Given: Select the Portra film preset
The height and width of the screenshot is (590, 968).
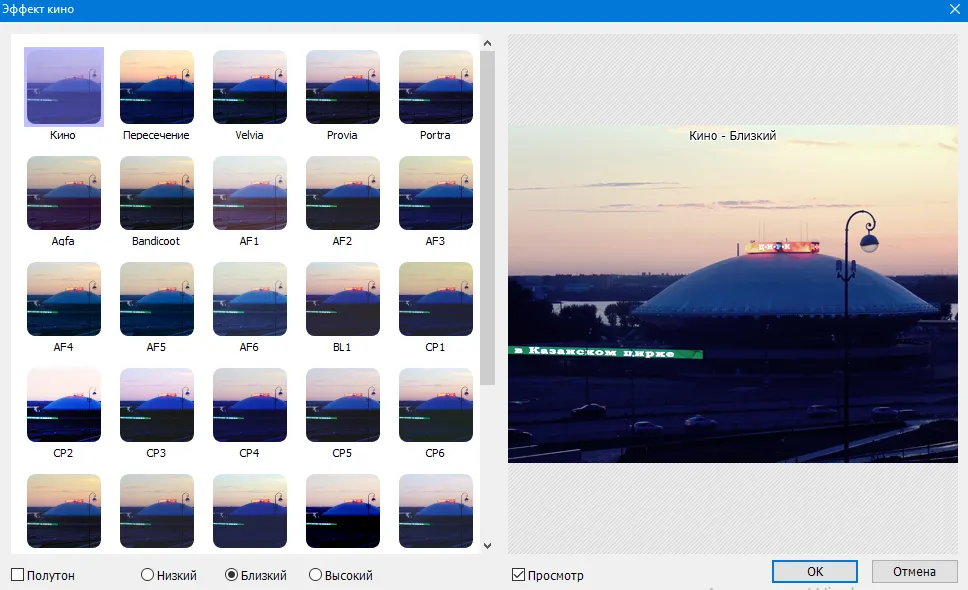Looking at the screenshot, I should click(x=436, y=87).
